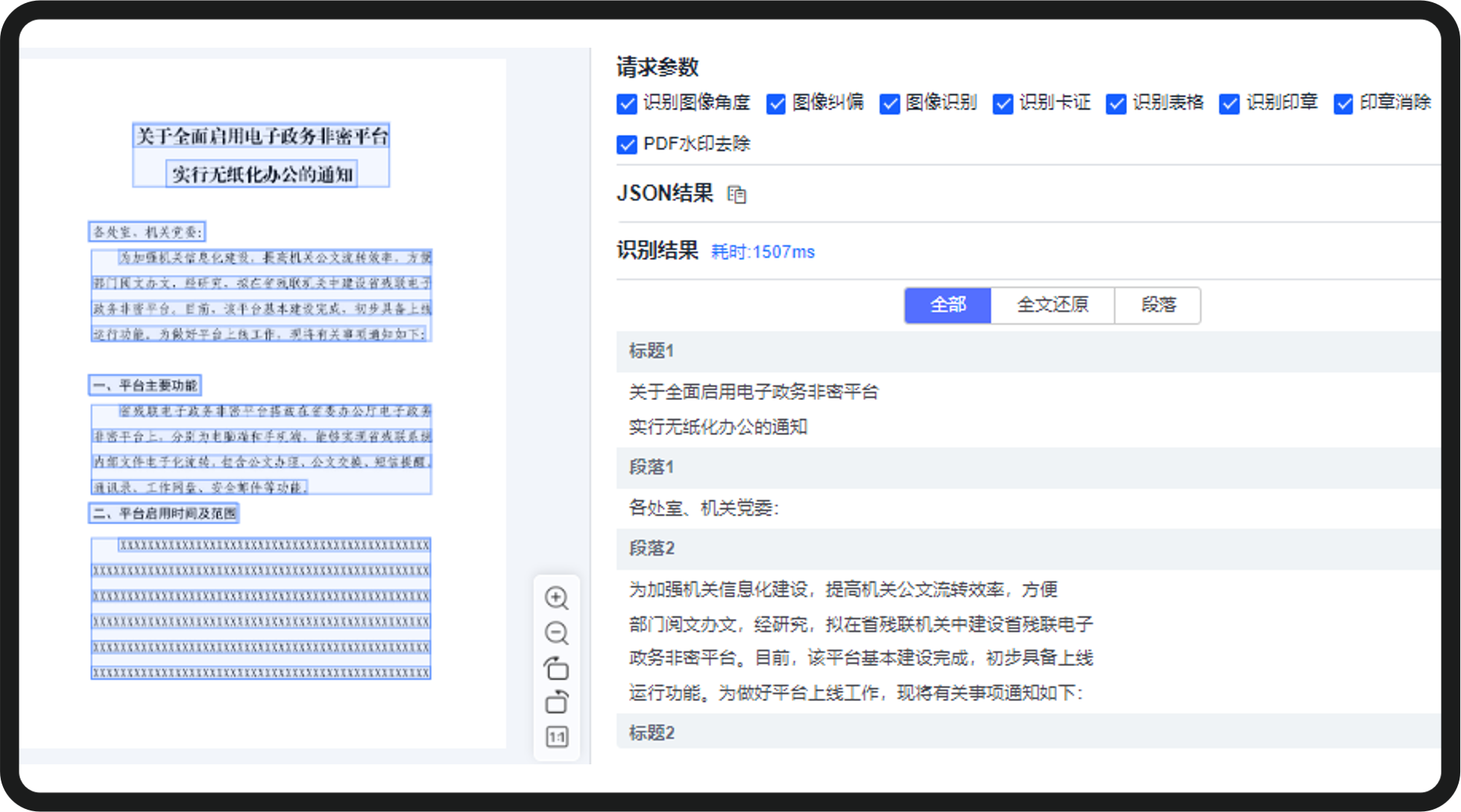Click result text 各处室、机关党委:
Viewport: 1461px width, 812px height.
(704, 509)
